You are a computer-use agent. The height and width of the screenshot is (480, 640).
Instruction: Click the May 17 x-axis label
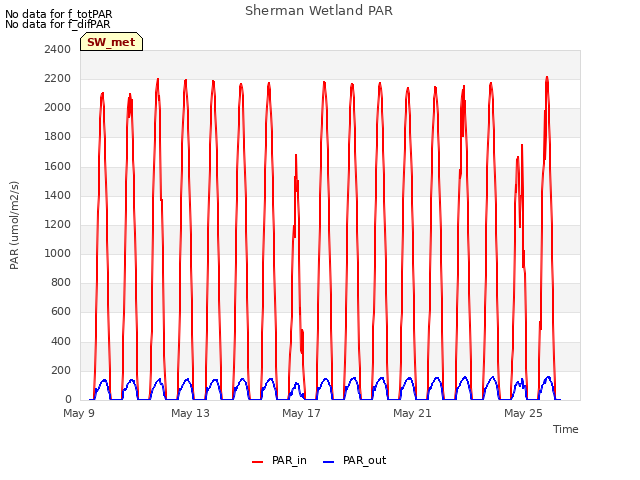click(301, 413)
